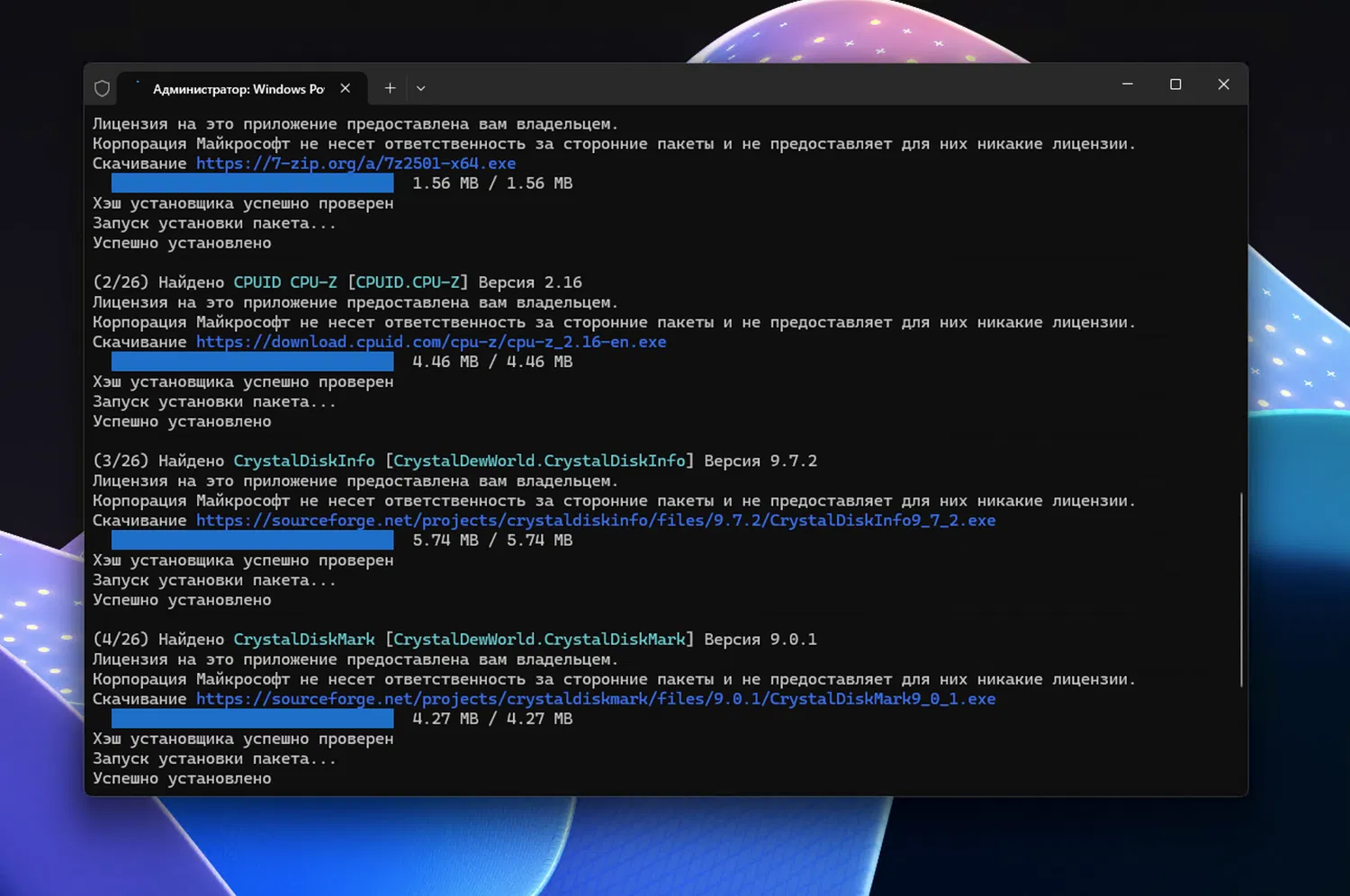This screenshot has height=896, width=1350.
Task: Click the "Версия 9.0.1" version text
Action: (x=760, y=640)
